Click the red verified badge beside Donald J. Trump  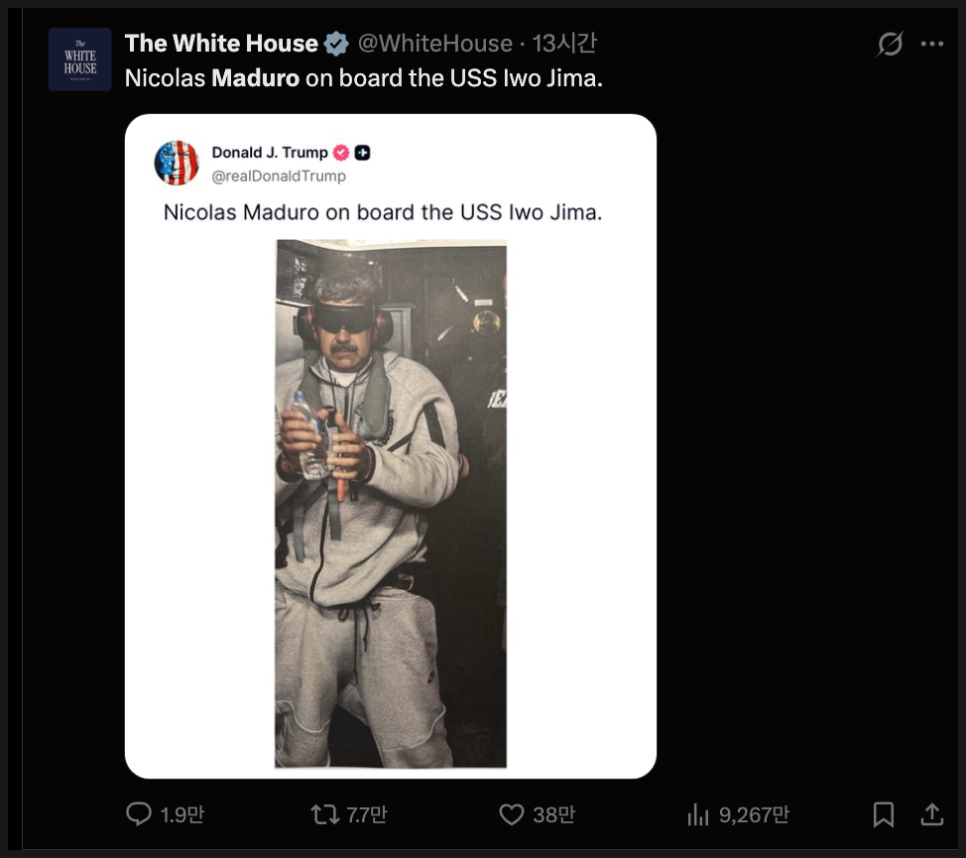pos(340,153)
